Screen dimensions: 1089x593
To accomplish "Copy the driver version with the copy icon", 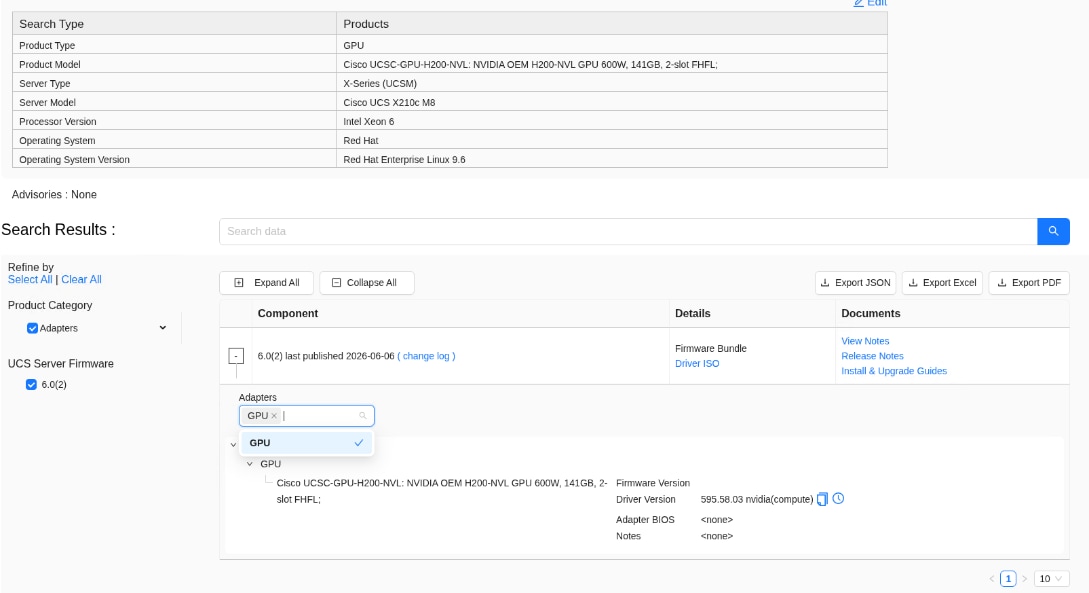I will point(822,499).
